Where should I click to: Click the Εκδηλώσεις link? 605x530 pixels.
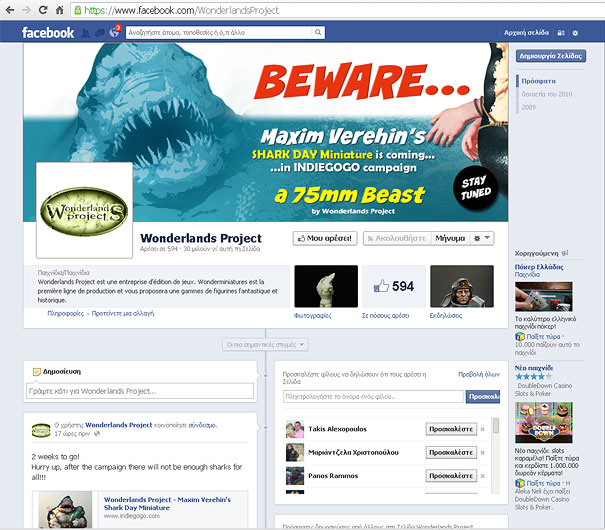tap(446, 316)
